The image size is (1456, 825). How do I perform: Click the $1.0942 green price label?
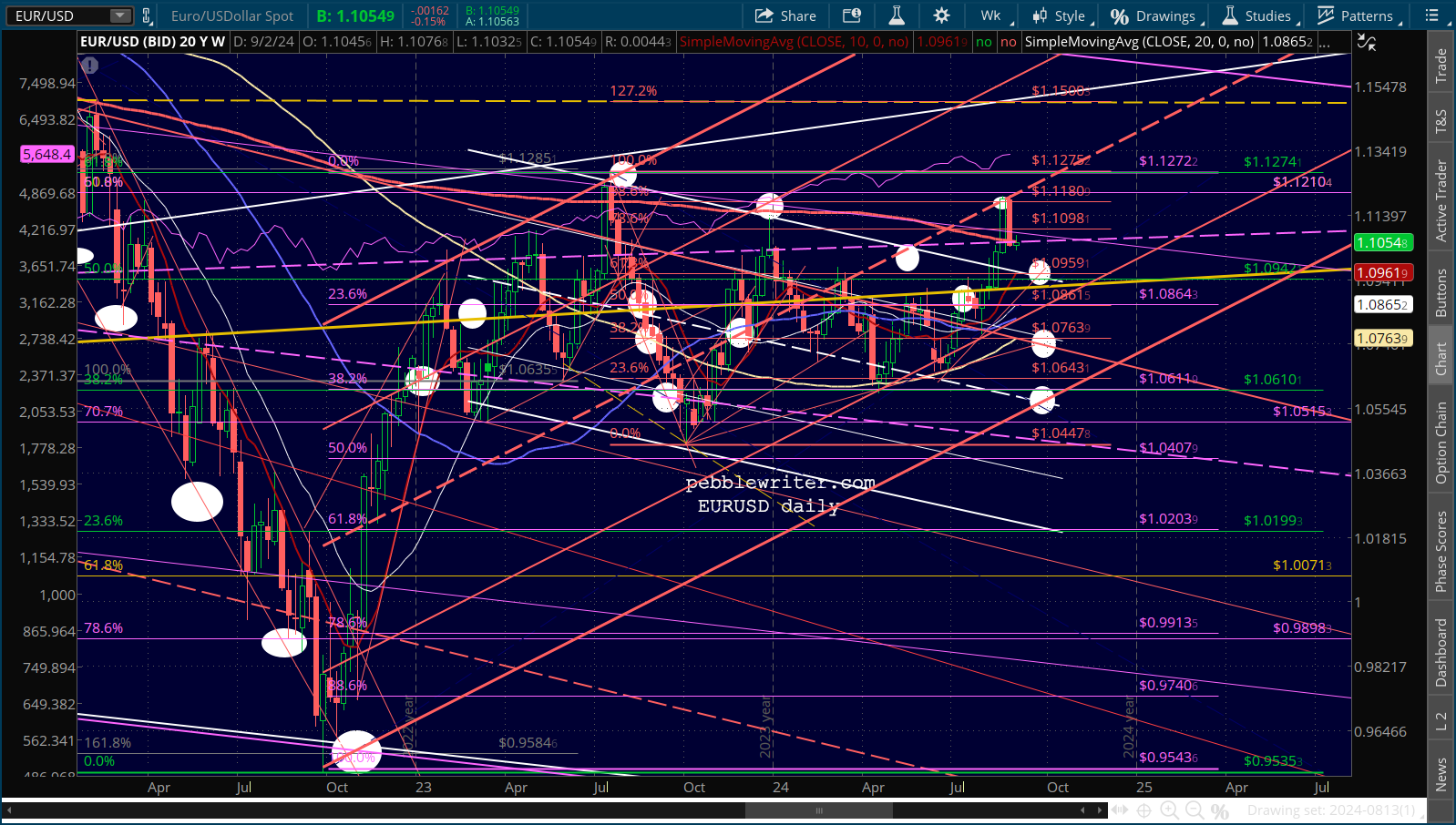(x=1271, y=269)
